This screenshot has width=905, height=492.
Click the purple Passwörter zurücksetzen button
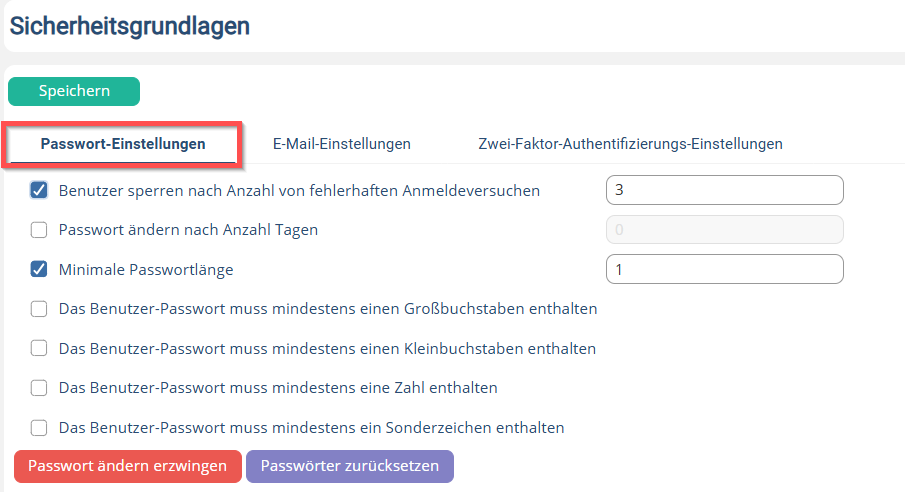point(350,466)
